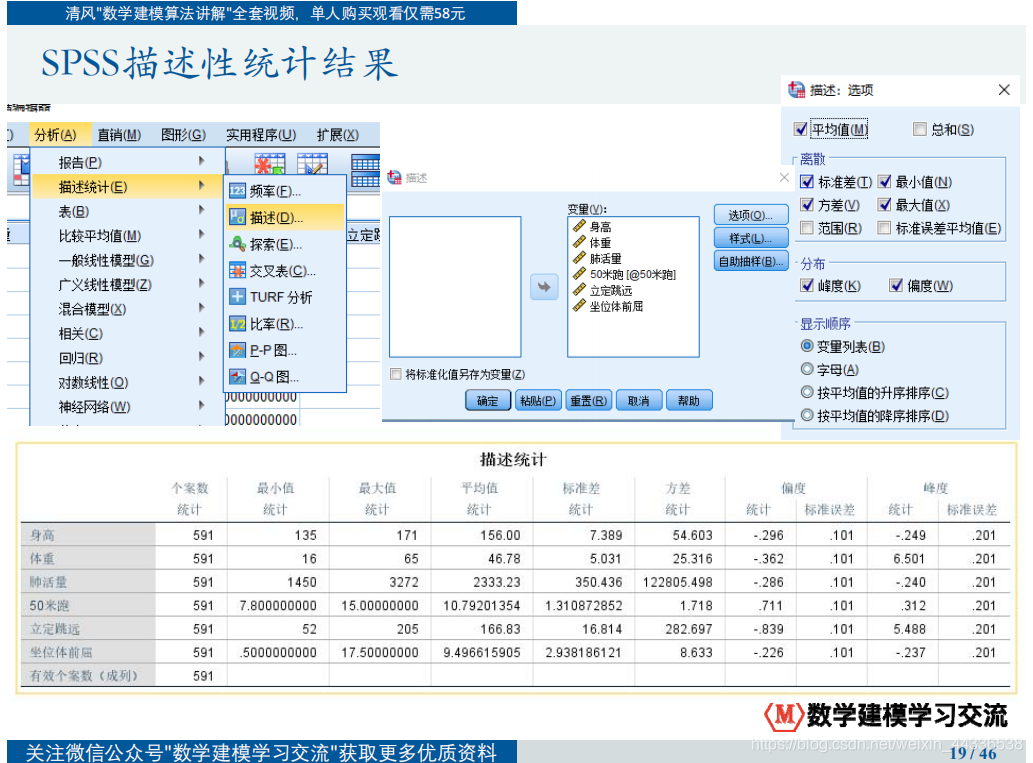Open the 图形(G) menu
The width and height of the screenshot is (1033, 763).
(x=183, y=135)
